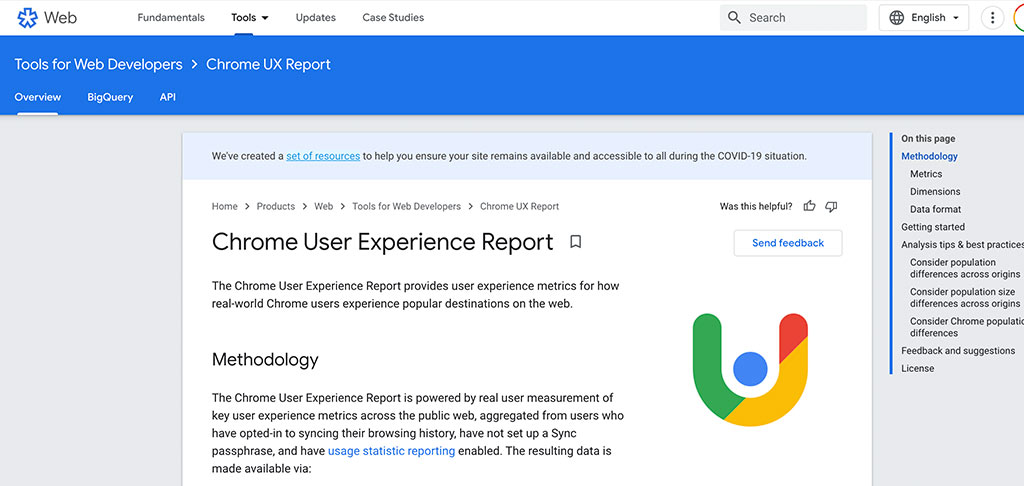Jump to Analysis tips & best practices
This screenshot has height=486, width=1024.
click(x=963, y=244)
